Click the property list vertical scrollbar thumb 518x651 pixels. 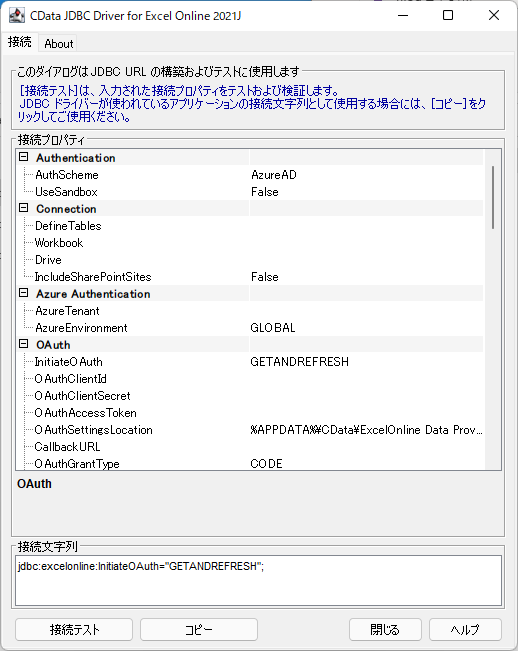(x=493, y=198)
